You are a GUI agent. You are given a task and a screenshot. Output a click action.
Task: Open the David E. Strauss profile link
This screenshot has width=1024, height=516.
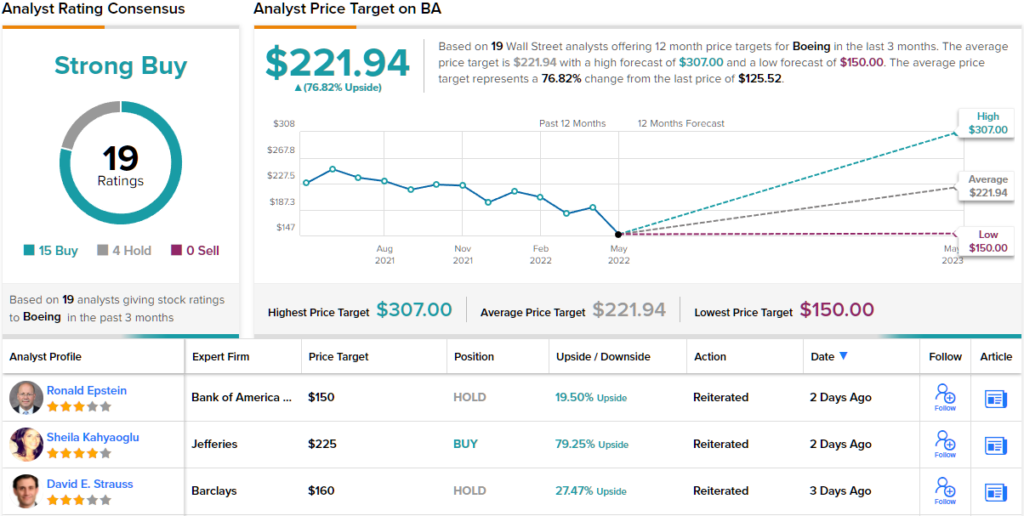click(90, 484)
